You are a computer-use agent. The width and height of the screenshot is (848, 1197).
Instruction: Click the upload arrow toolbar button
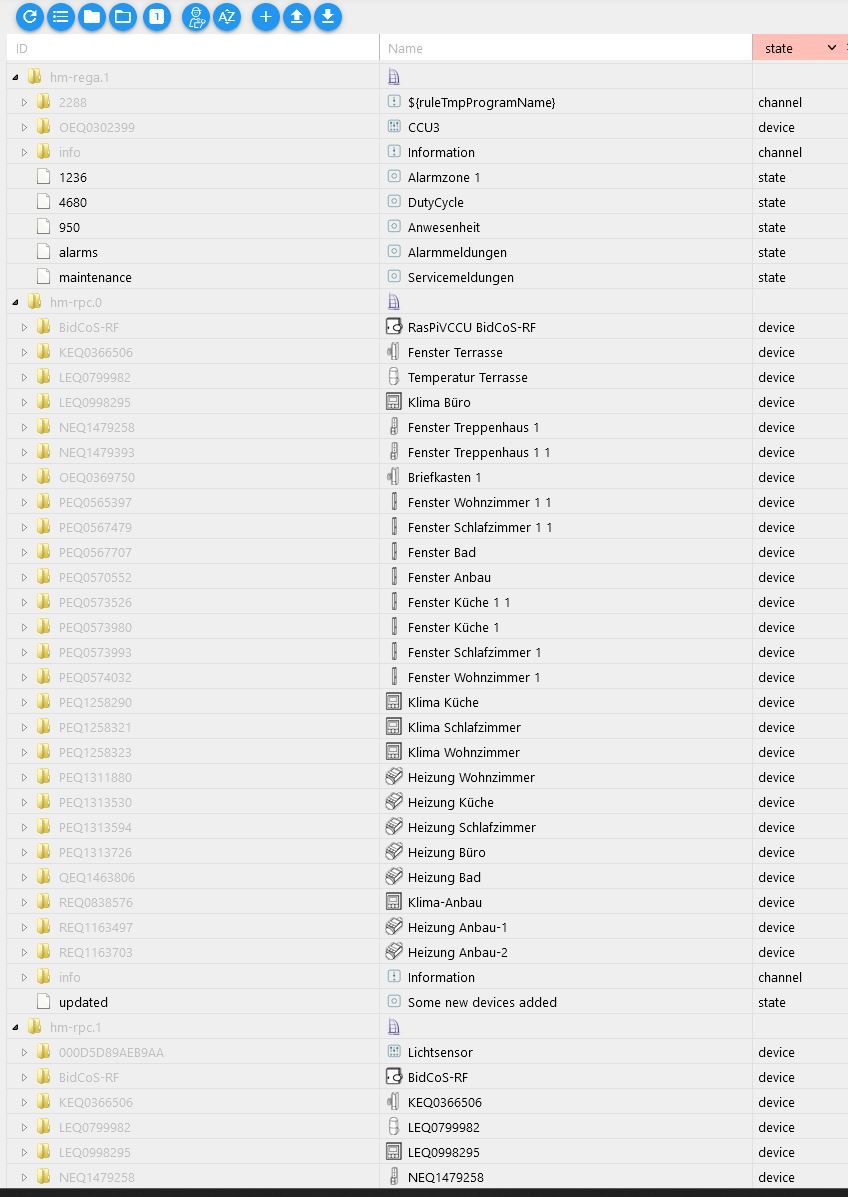[296, 16]
